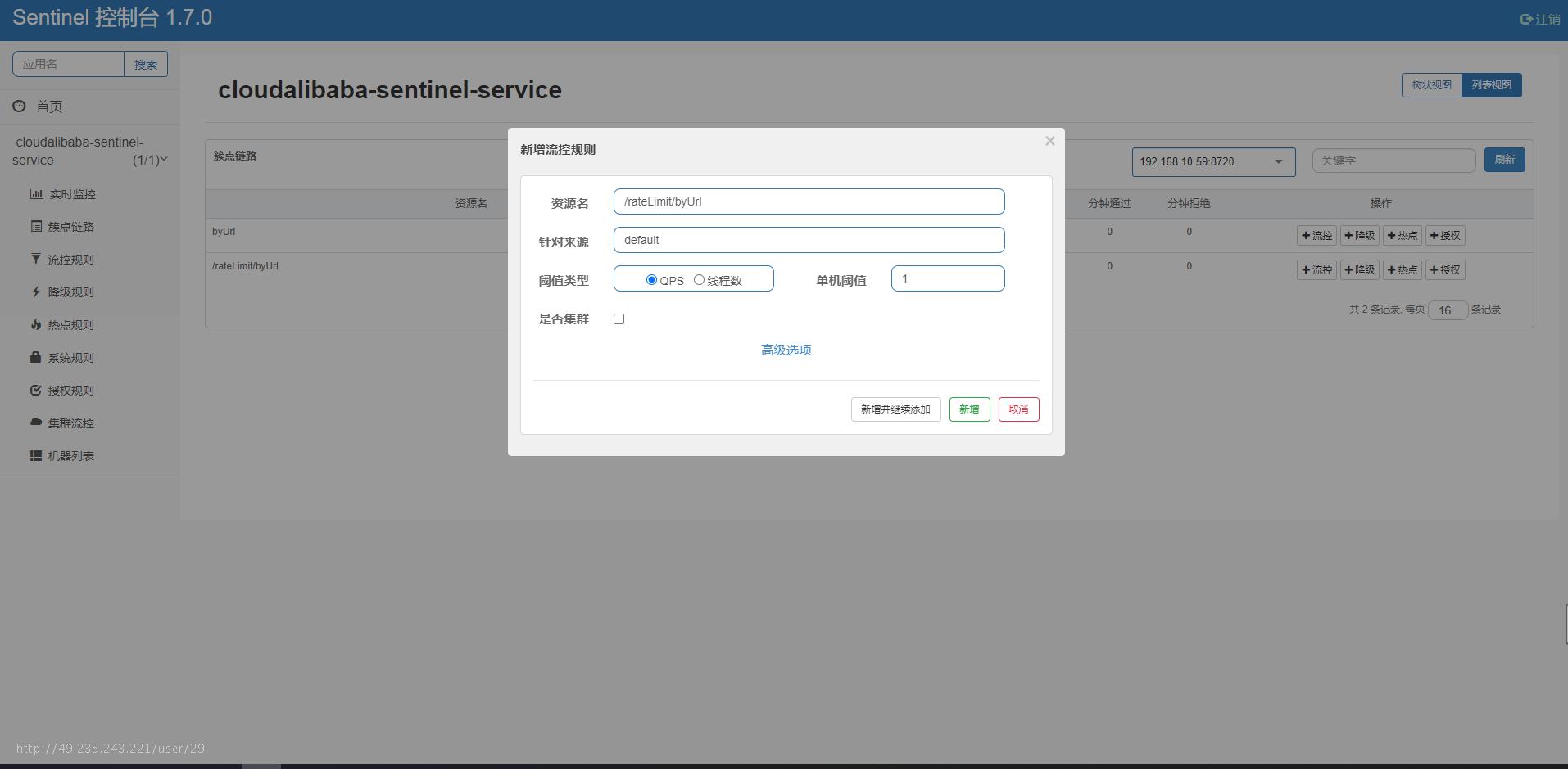
Task: Add 热点 rule for byUrl row
Action: [1403, 236]
